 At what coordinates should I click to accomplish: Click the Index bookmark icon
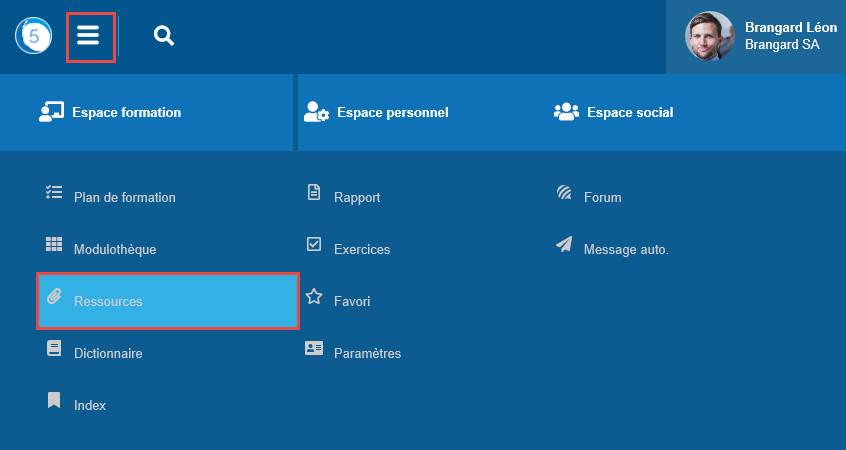pyautogui.click(x=54, y=401)
